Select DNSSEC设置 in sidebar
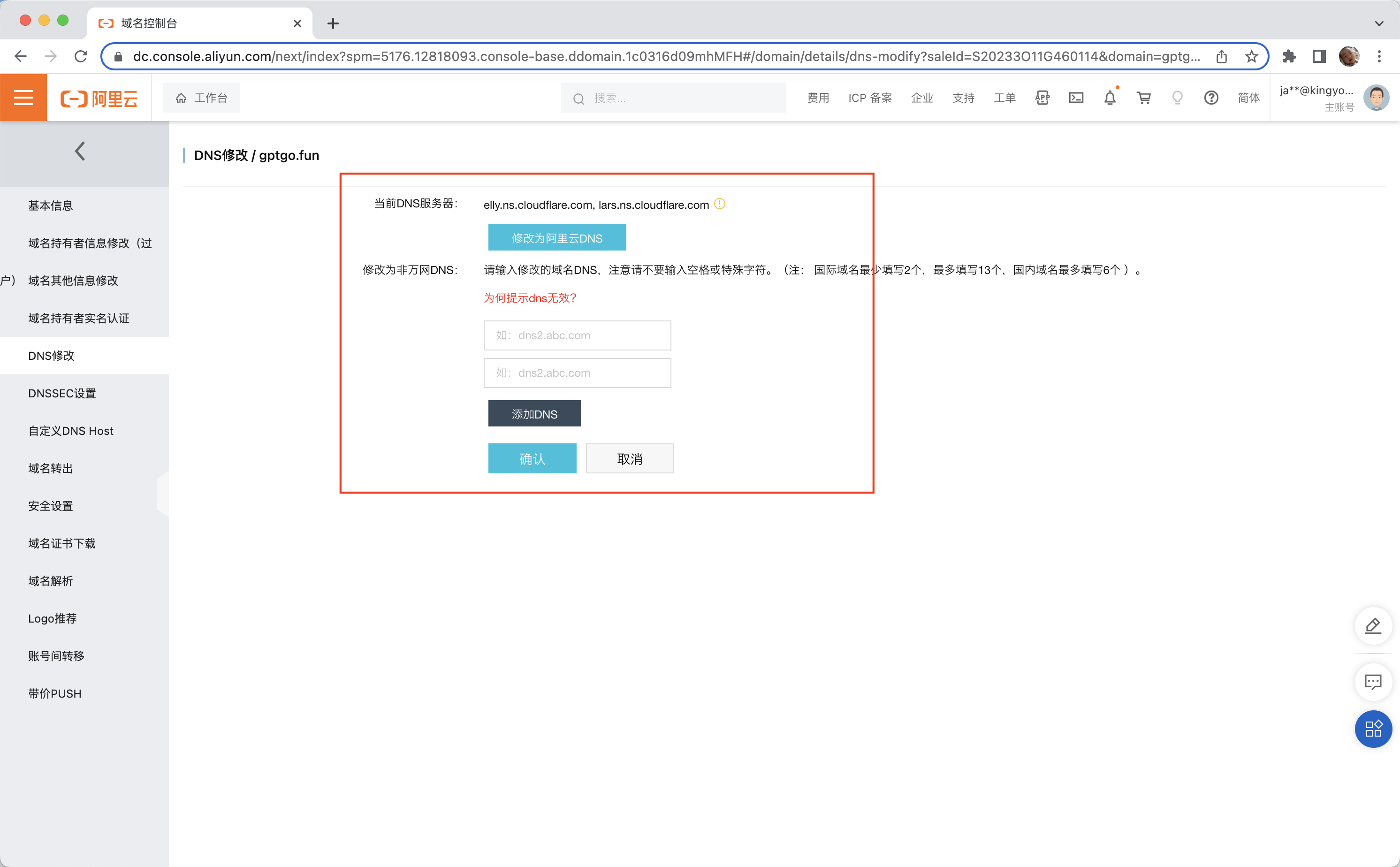1400x867 pixels. pyautogui.click(x=62, y=393)
